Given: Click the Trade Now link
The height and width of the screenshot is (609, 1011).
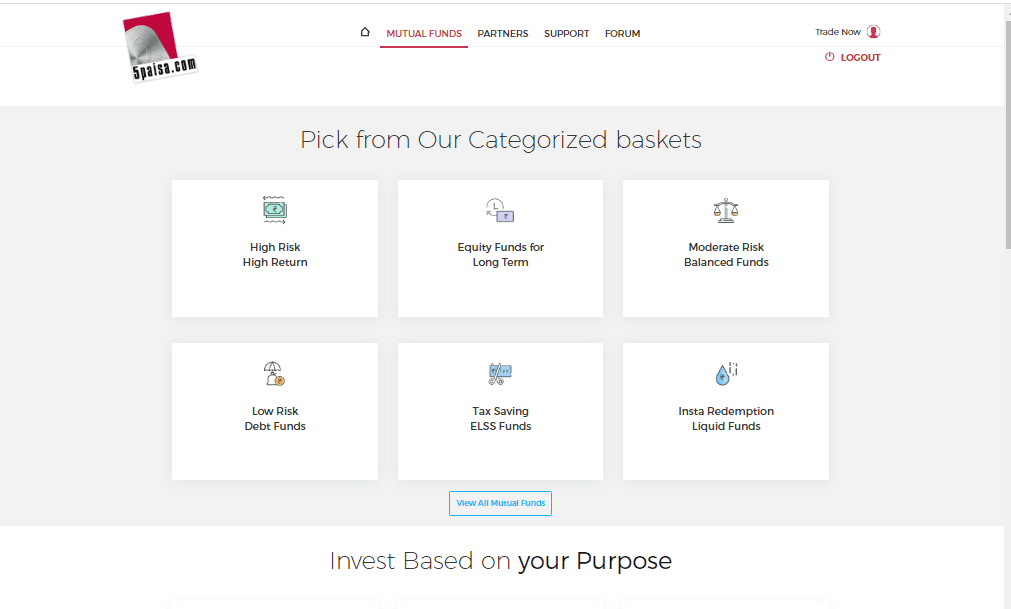Looking at the screenshot, I should point(838,32).
